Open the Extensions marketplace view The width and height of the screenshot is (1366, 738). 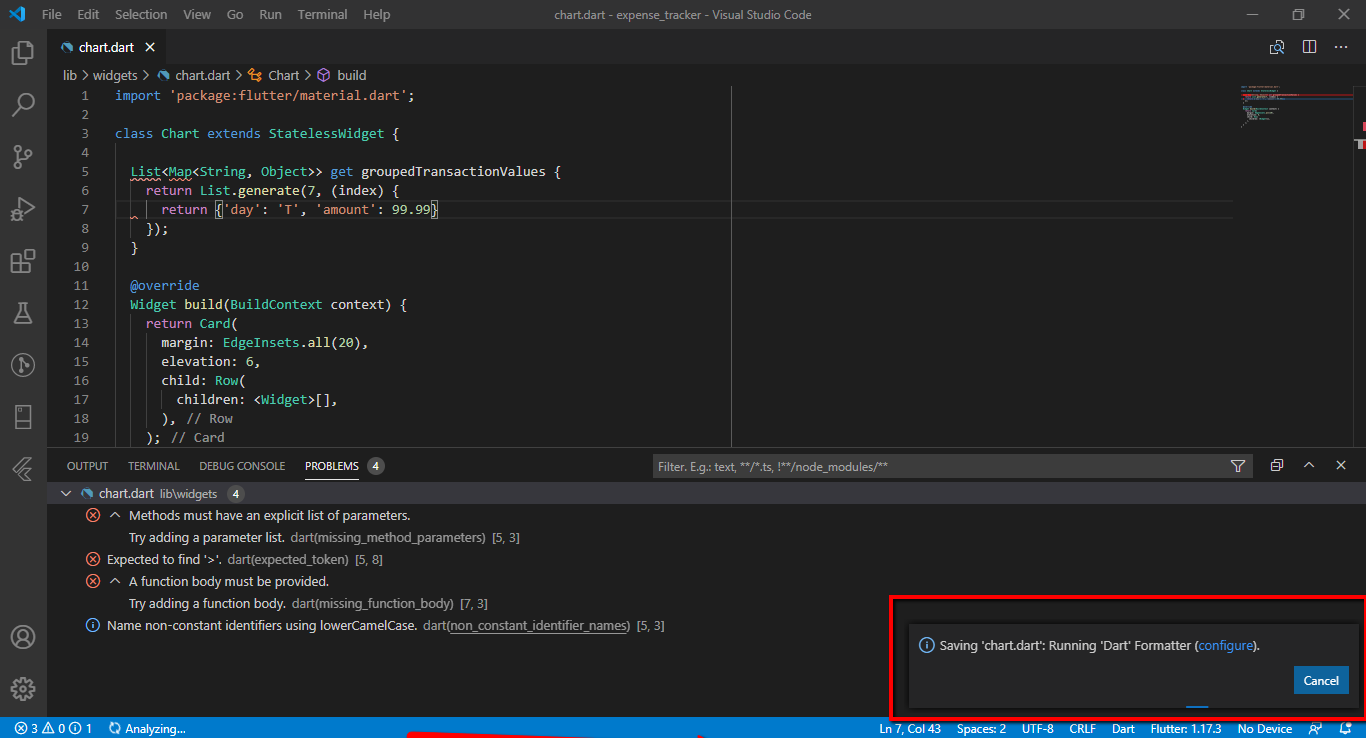click(22, 261)
